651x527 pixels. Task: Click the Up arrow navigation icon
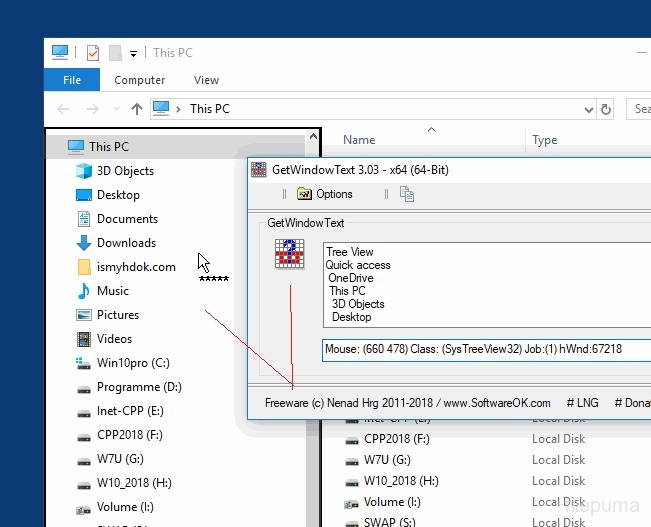tap(137, 108)
